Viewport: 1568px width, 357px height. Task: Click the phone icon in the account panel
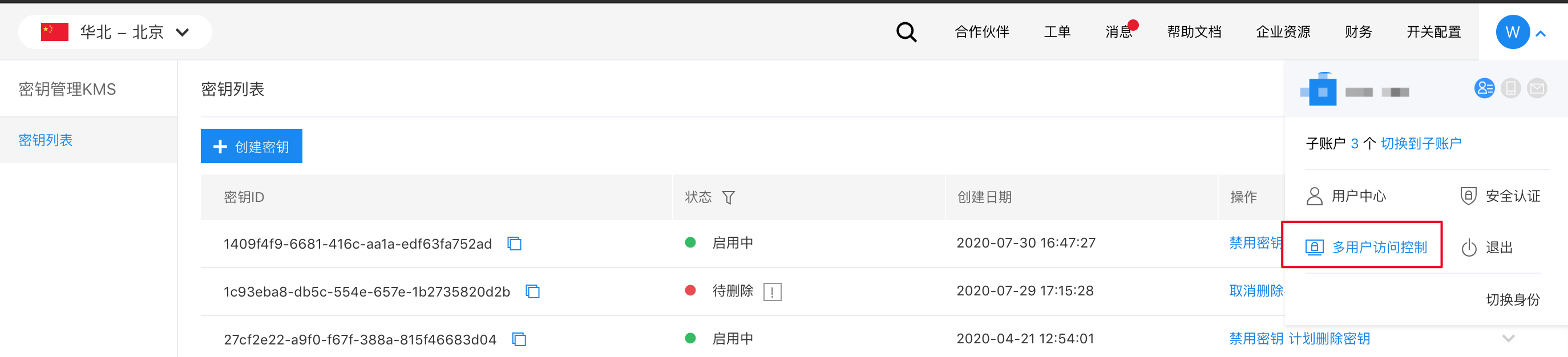pyautogui.click(x=1510, y=88)
